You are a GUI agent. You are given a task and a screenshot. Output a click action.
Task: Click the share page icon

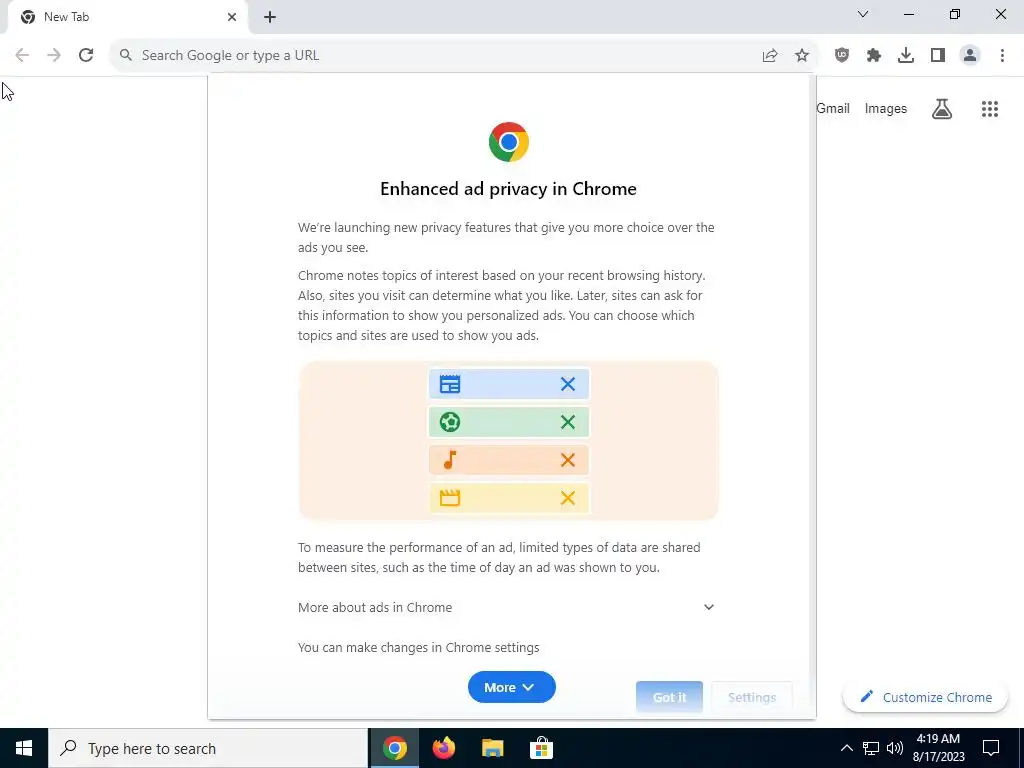[770, 56]
